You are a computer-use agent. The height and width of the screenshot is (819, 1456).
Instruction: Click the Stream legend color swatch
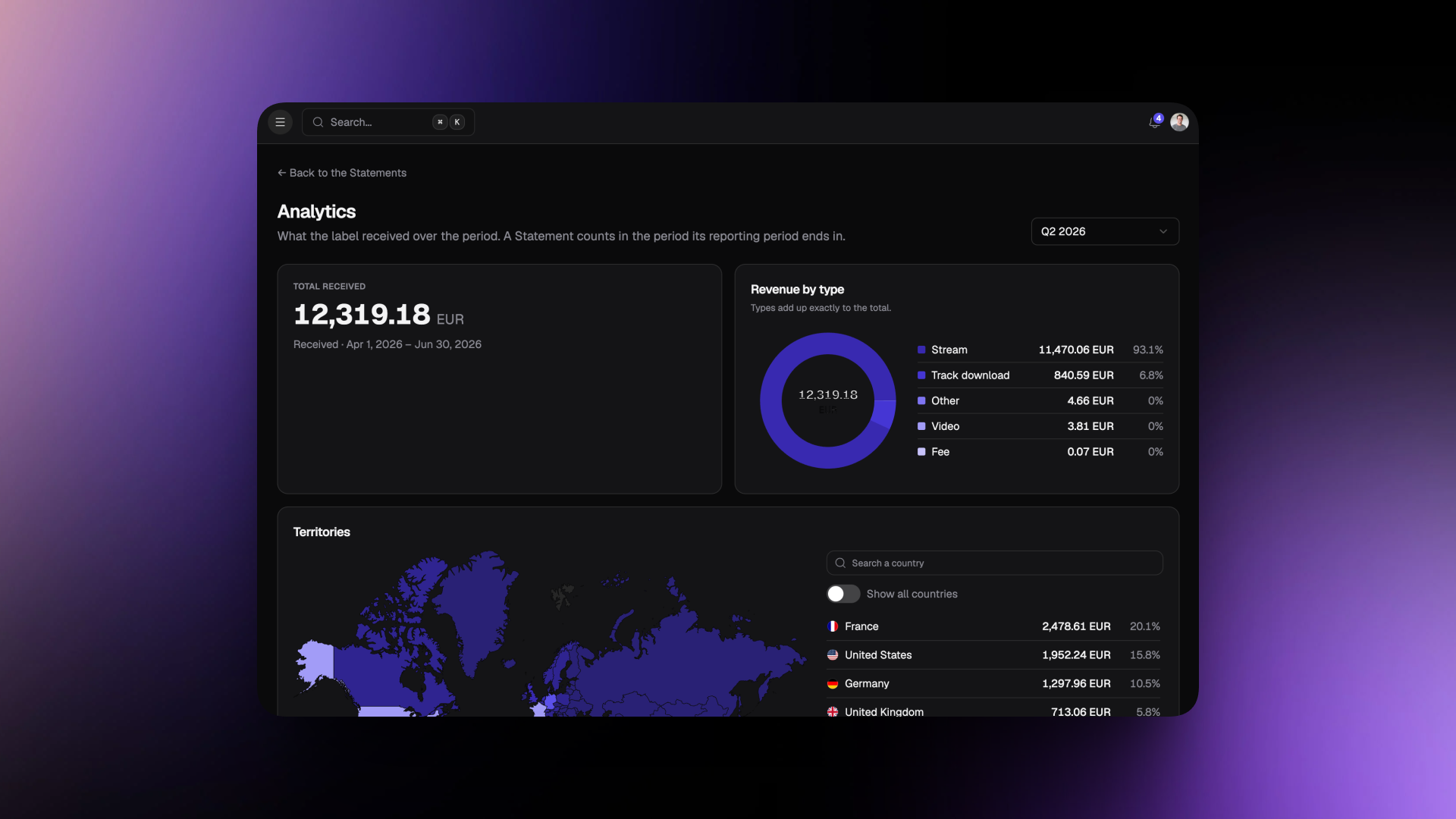click(x=921, y=350)
